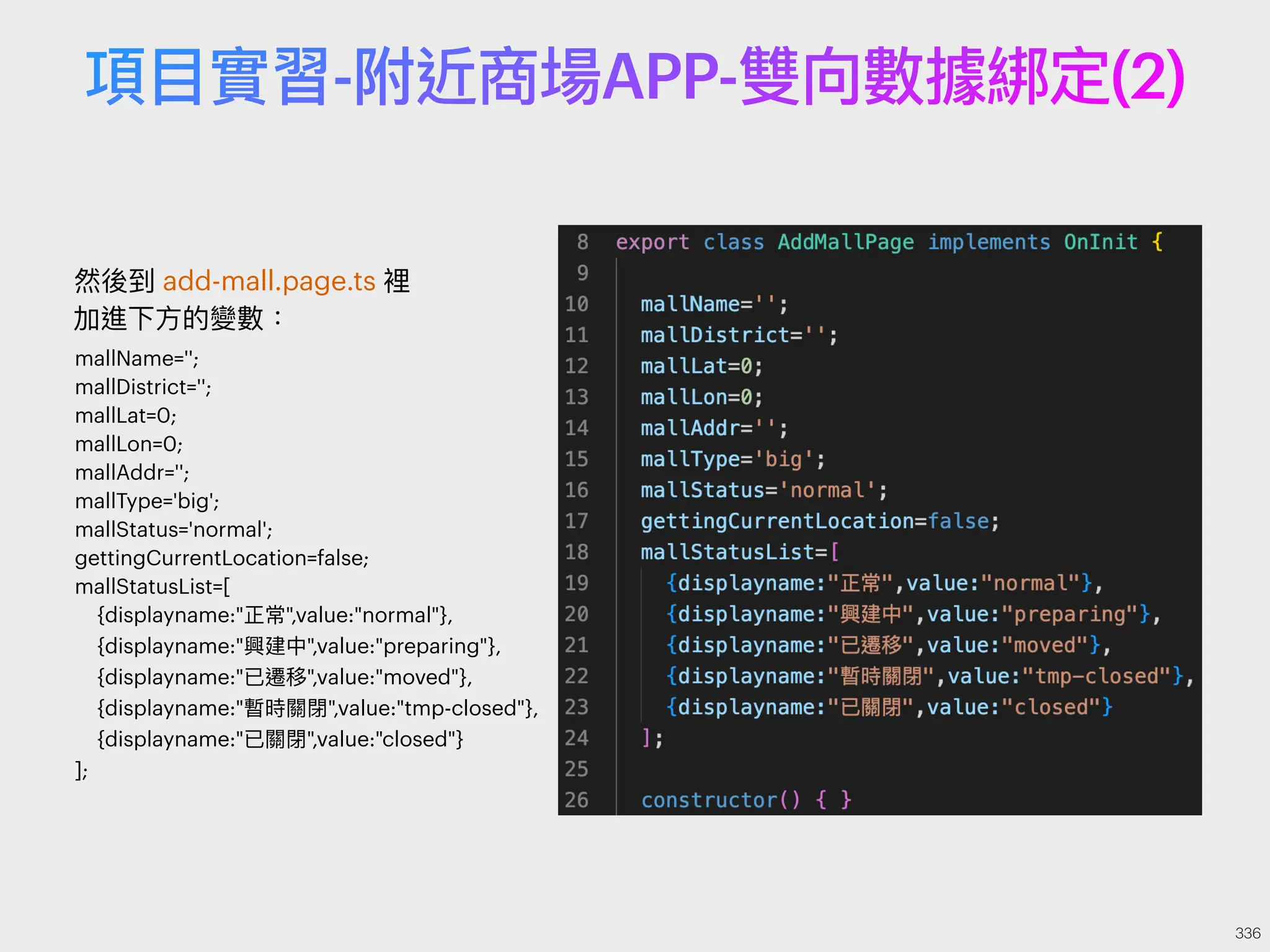
Task: Click the left-side text mallStatus='normal';
Action: (x=174, y=530)
